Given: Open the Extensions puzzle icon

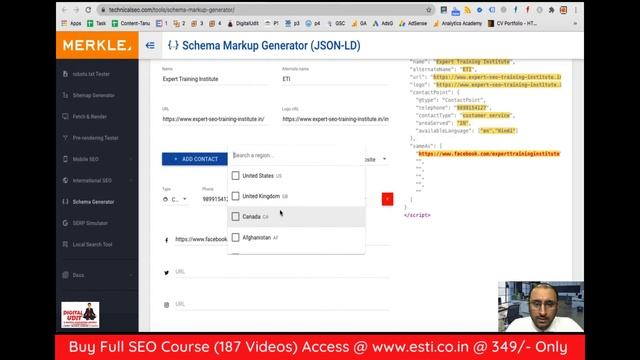Looking at the screenshot, I should pyautogui.click(x=551, y=10).
